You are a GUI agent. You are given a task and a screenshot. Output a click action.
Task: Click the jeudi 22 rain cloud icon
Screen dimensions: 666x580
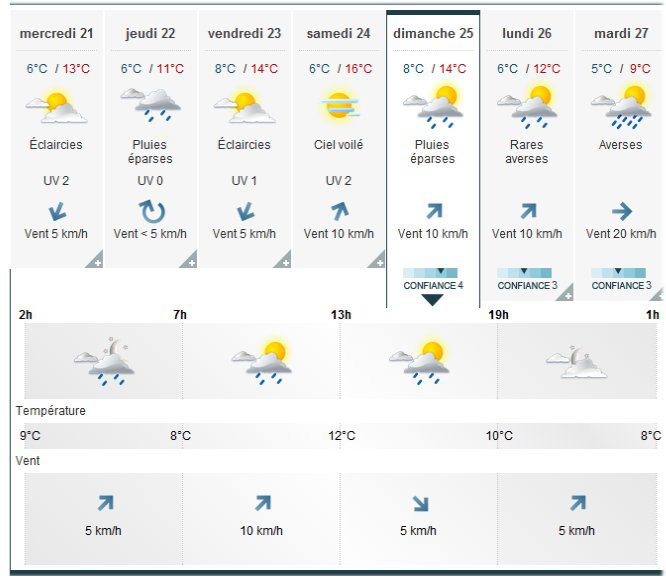click(150, 105)
